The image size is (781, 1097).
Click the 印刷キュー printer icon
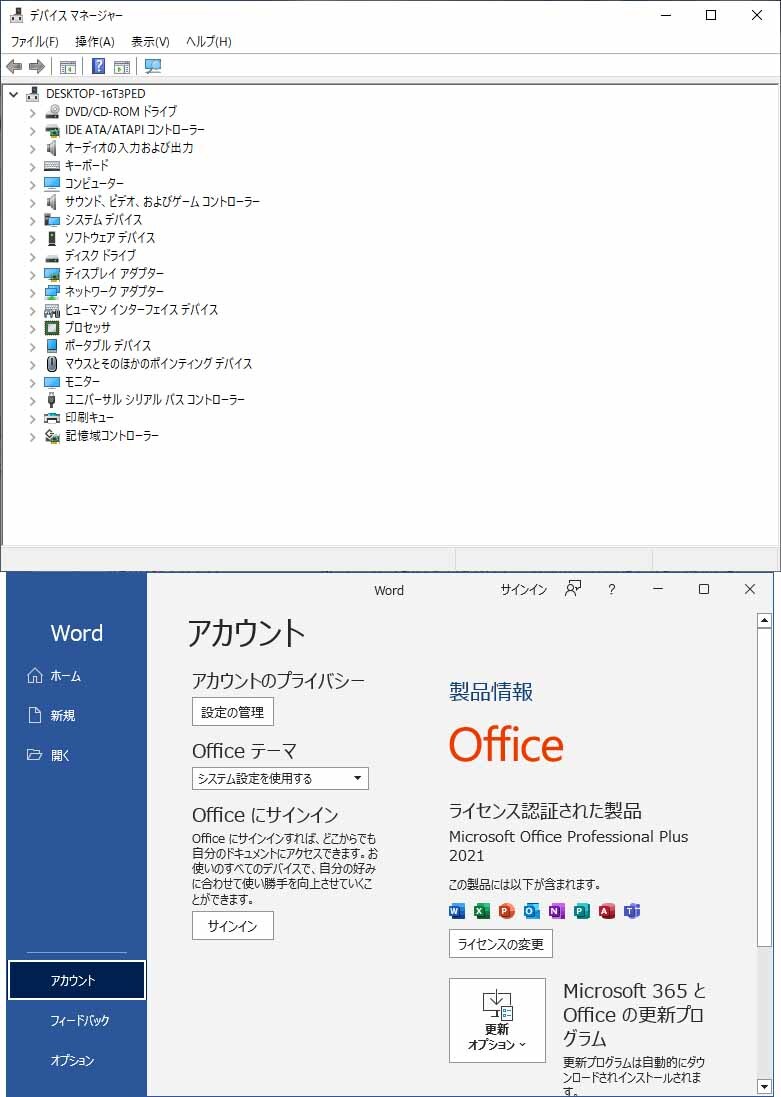coord(52,418)
